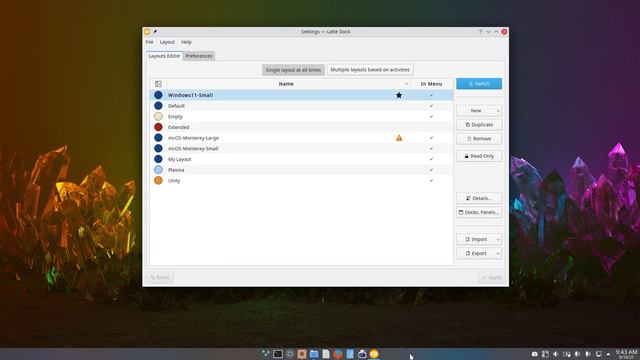Click the Extended layout red color circle
Image resolution: width=640 pixels, height=360 pixels.
point(158,127)
